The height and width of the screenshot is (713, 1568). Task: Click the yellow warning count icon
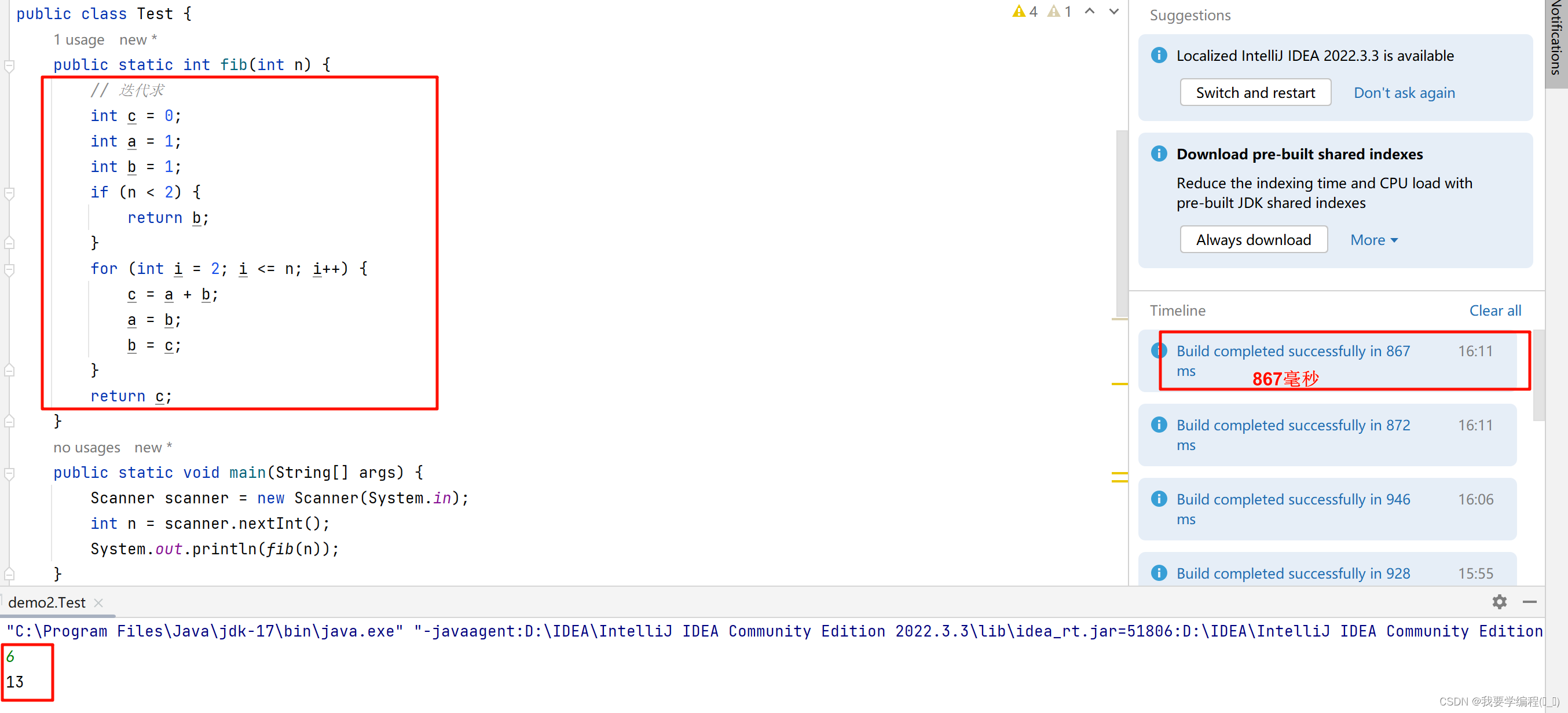click(1019, 12)
